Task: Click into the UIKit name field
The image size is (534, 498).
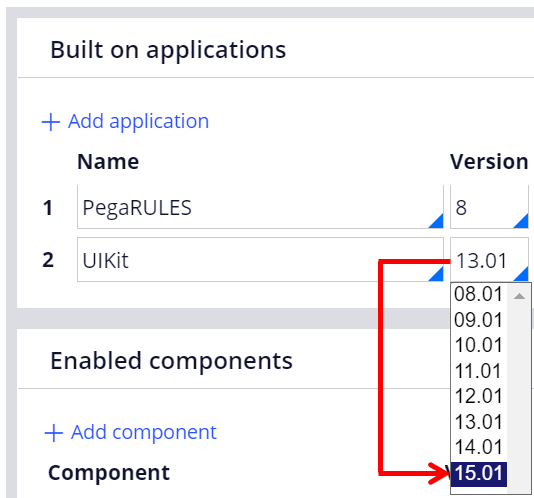Action: coord(260,260)
